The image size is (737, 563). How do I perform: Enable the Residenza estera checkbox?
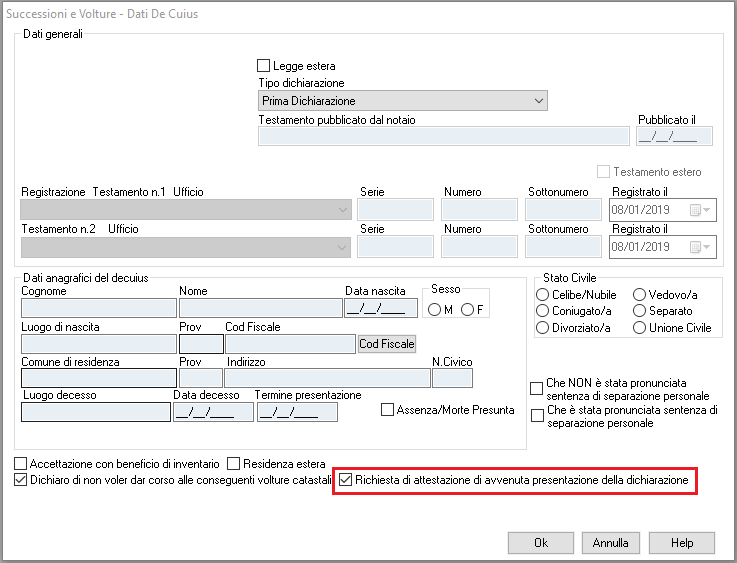(234, 464)
